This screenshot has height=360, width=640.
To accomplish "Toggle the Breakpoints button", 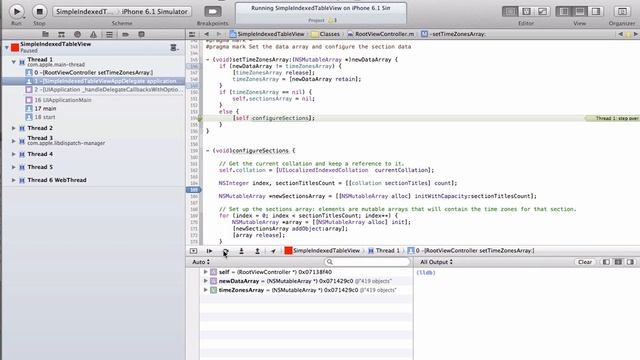I will tap(213, 11).
